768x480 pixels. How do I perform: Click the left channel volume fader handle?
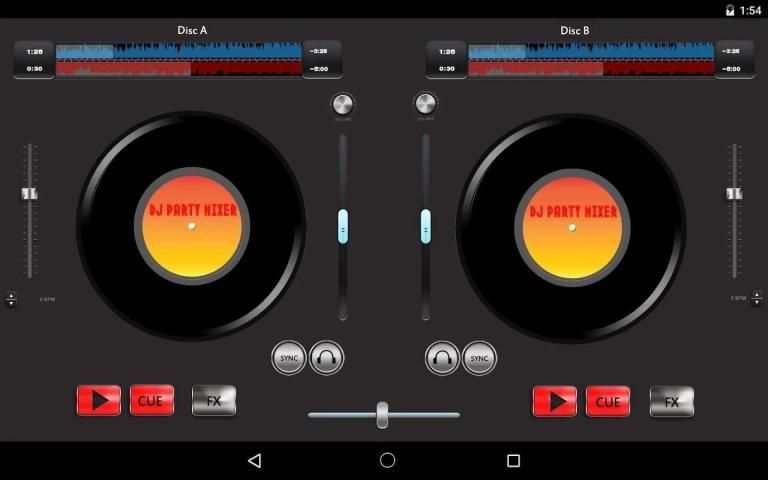pyautogui.click(x=343, y=226)
